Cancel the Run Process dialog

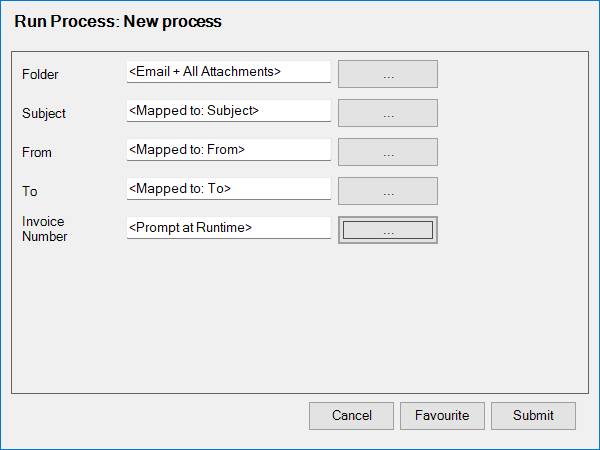point(351,416)
